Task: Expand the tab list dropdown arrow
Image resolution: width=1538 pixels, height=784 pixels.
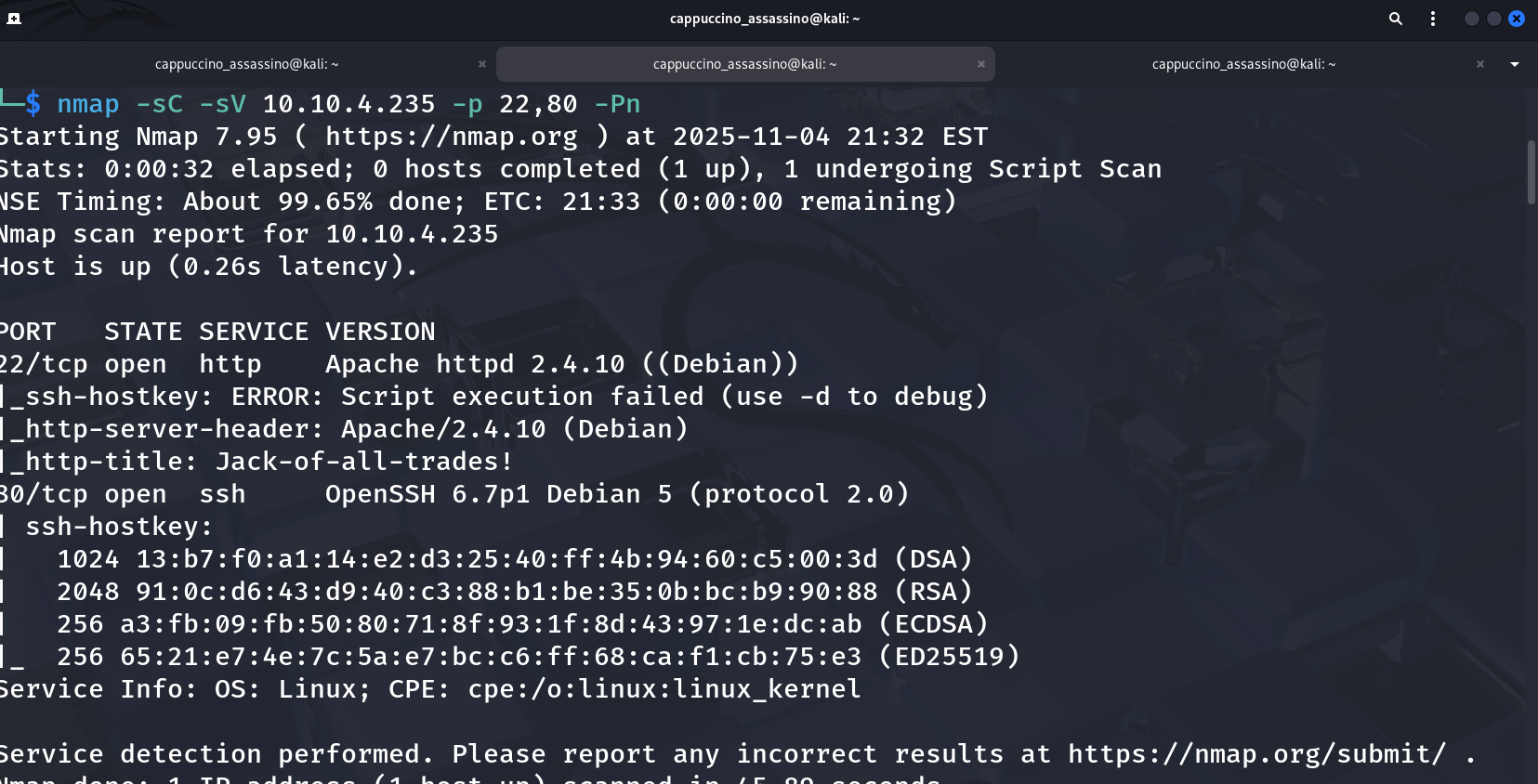Action: [x=1515, y=64]
